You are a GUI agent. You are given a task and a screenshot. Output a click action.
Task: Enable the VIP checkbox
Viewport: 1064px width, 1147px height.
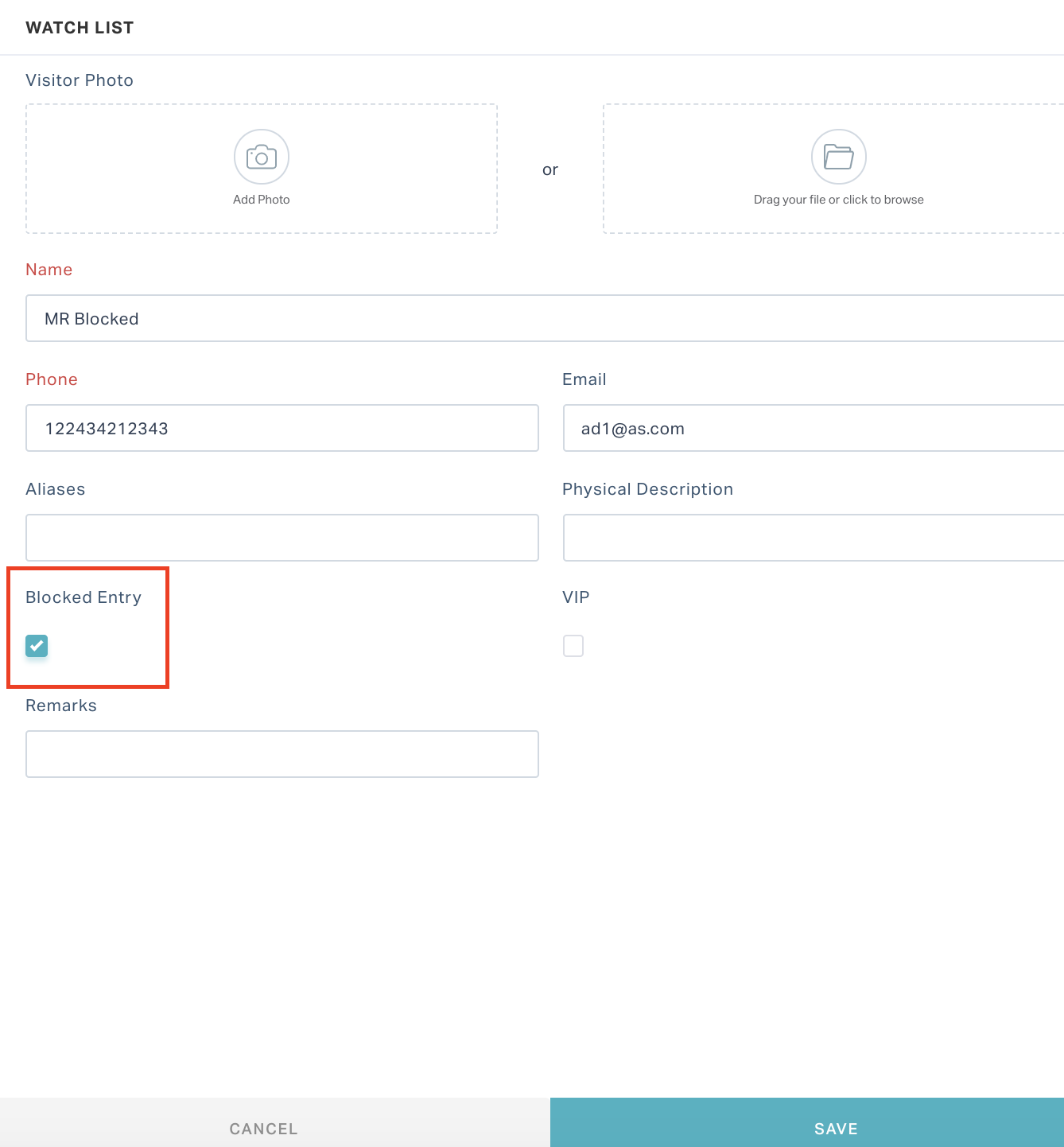click(573, 646)
